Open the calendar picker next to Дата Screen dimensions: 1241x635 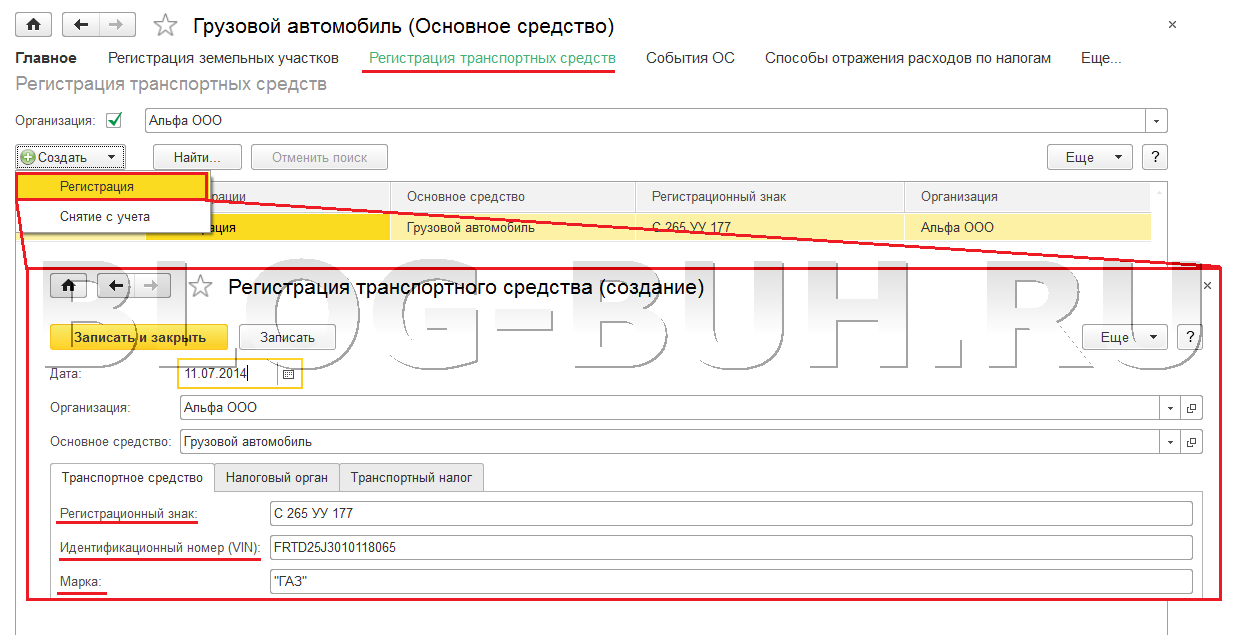coord(288,374)
